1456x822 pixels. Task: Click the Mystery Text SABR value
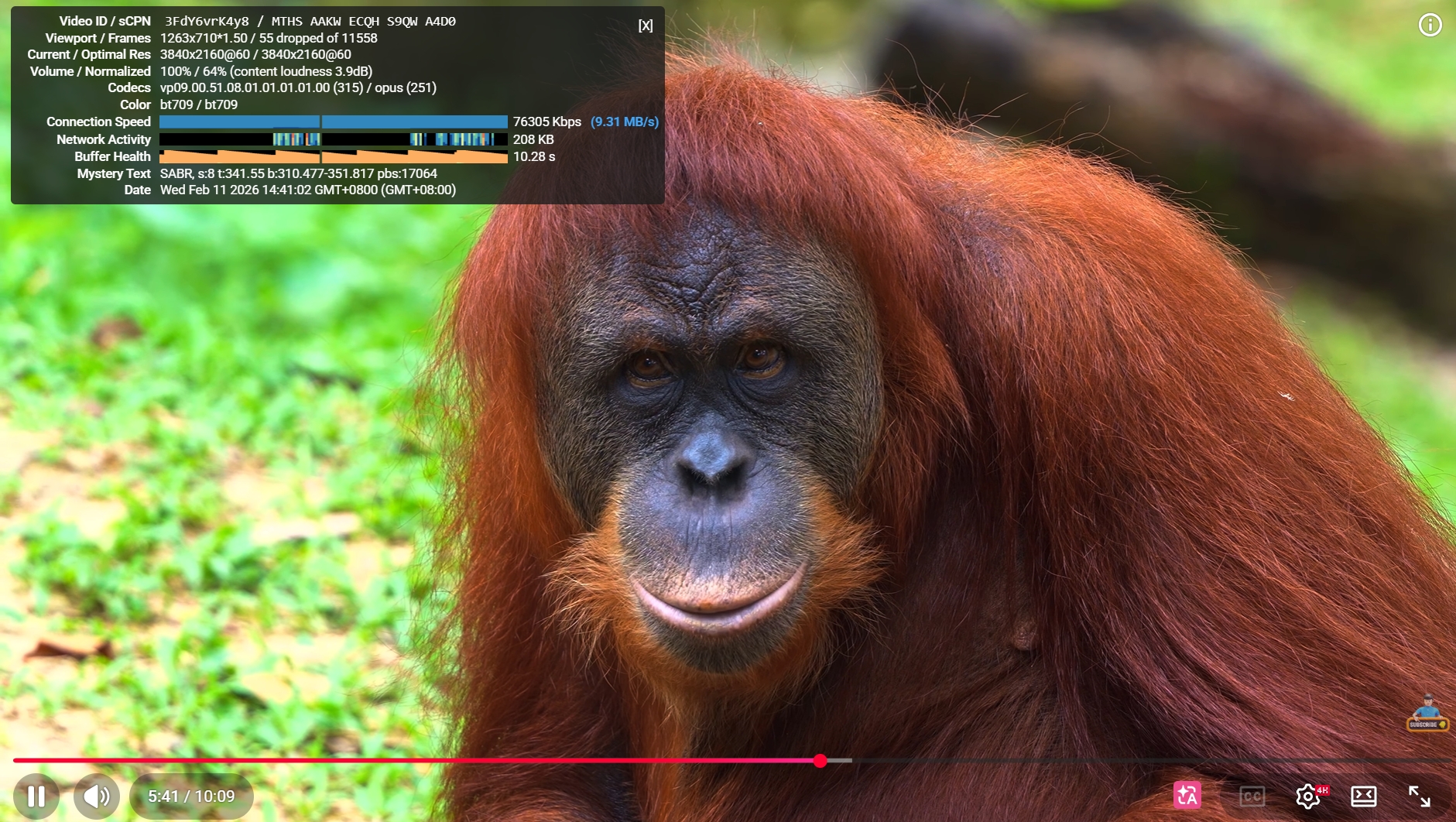tap(298, 173)
